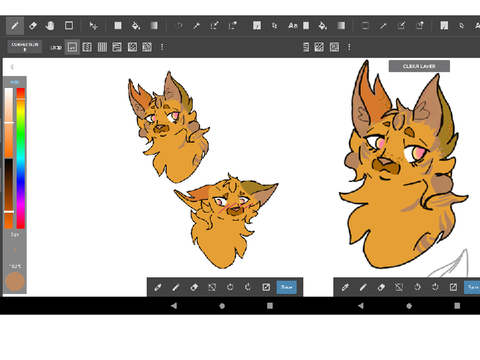This screenshot has width=480, height=360.
Task: Tap the partly visible Save button under large cat
Action: tap(472, 287)
